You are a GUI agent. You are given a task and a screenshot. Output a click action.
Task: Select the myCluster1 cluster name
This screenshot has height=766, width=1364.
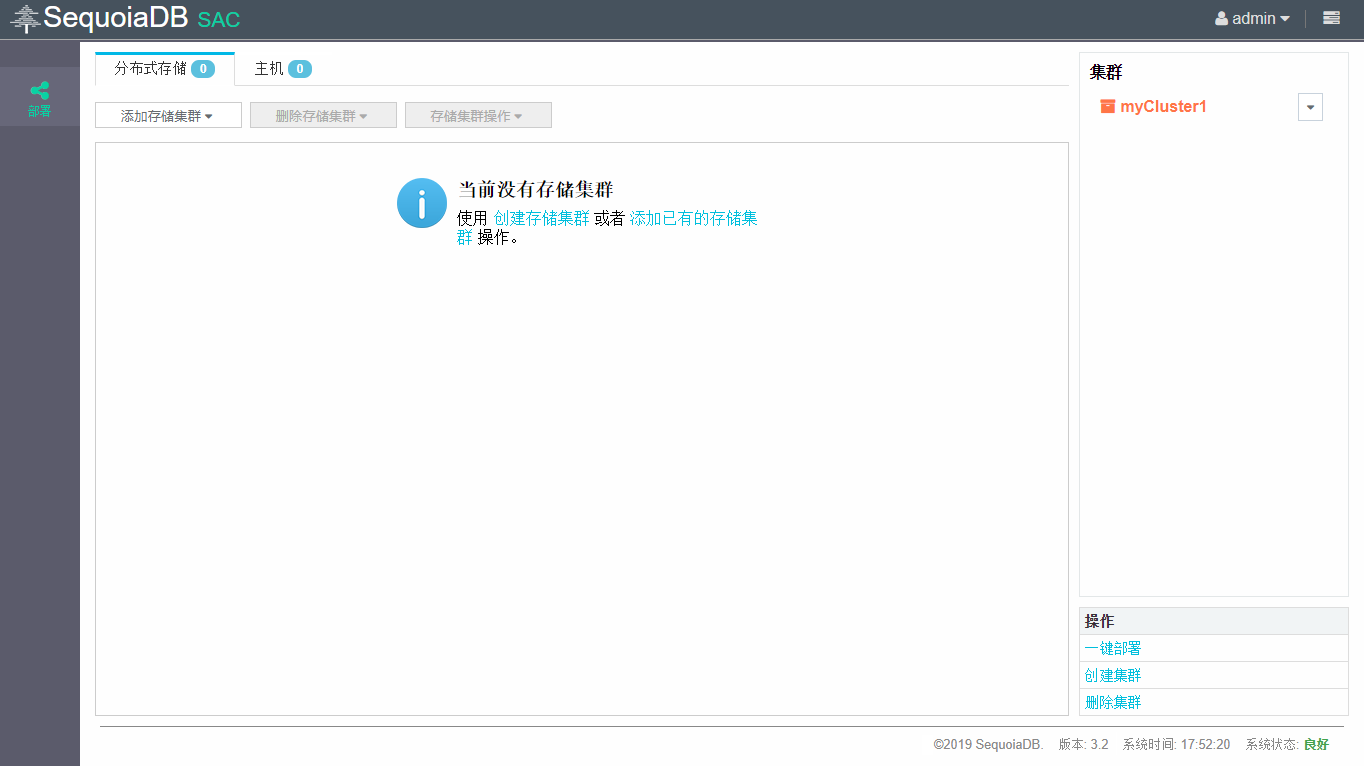pyautogui.click(x=1163, y=106)
